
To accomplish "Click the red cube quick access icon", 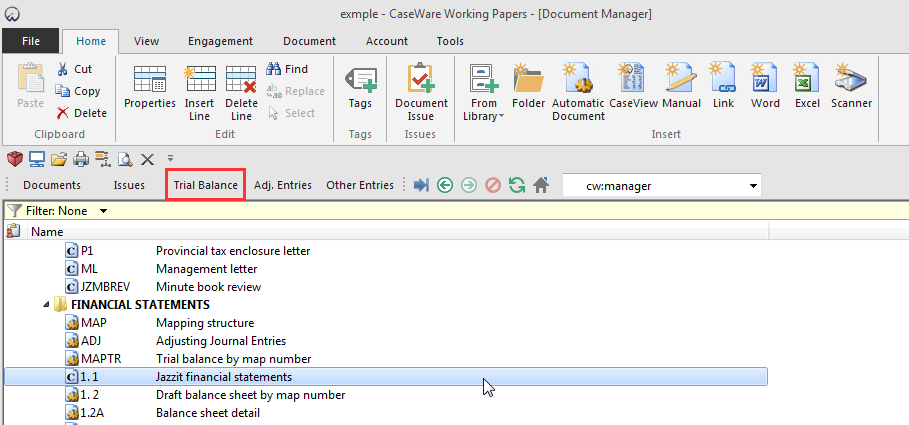I will click(x=15, y=158).
